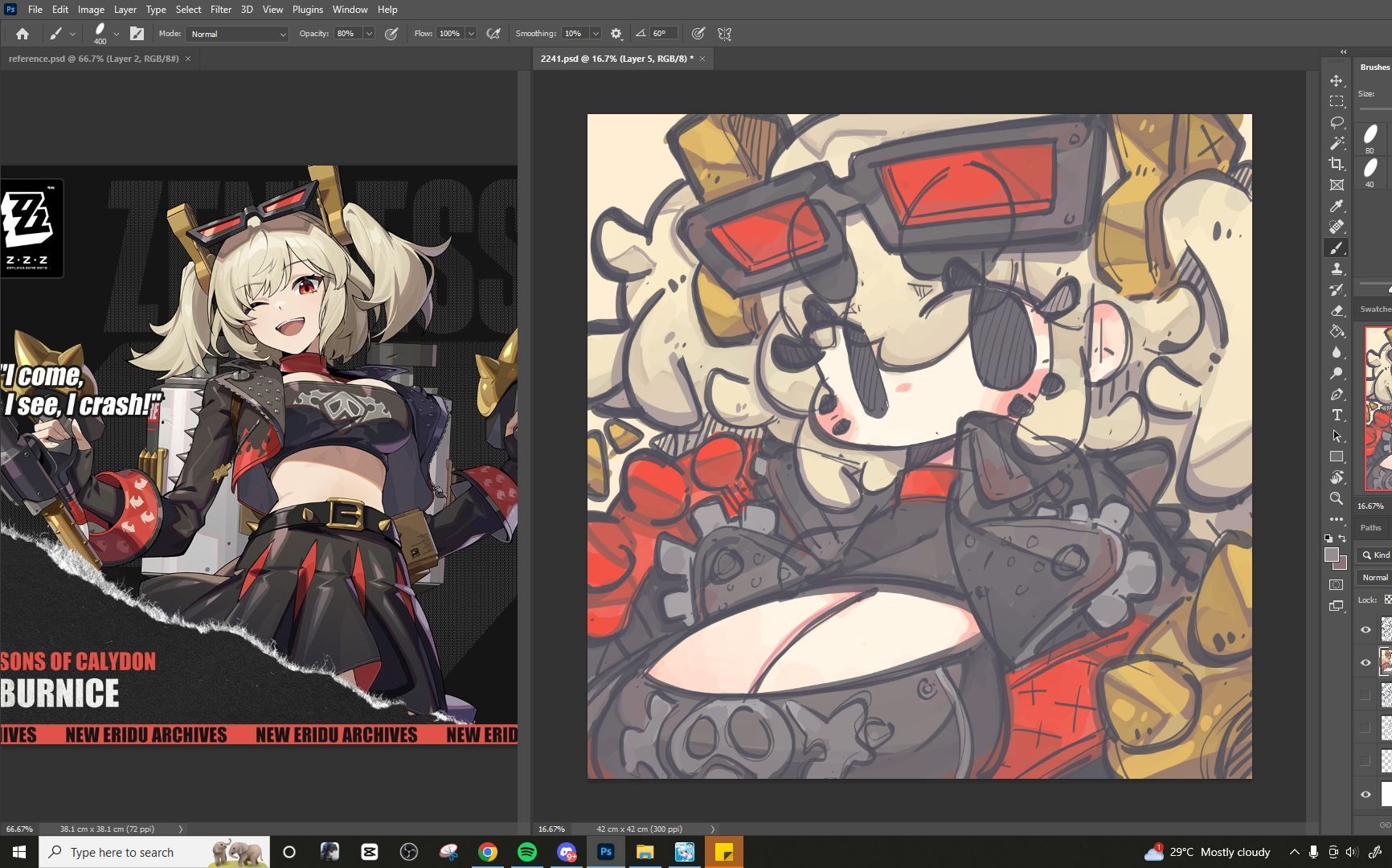Select the Pen tool

[x=1337, y=395]
